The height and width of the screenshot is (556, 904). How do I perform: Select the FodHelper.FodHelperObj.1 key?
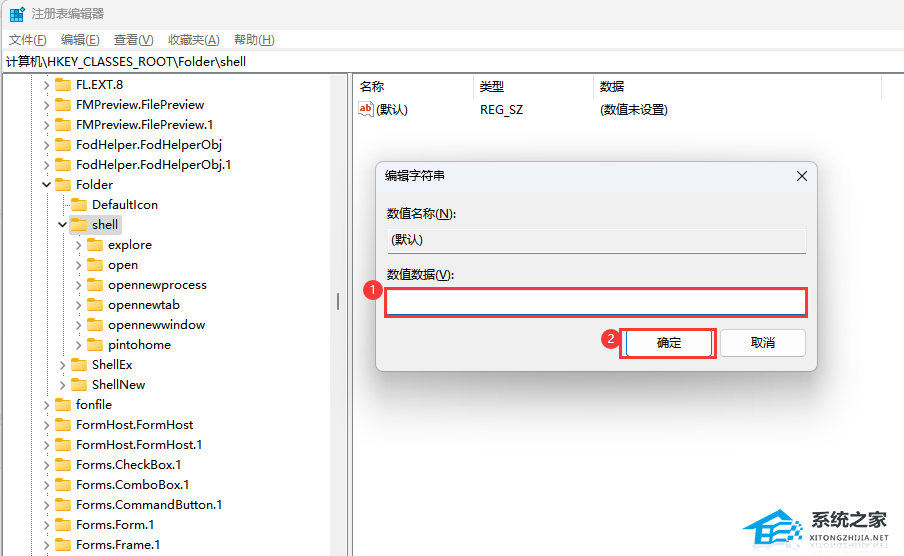(x=153, y=165)
